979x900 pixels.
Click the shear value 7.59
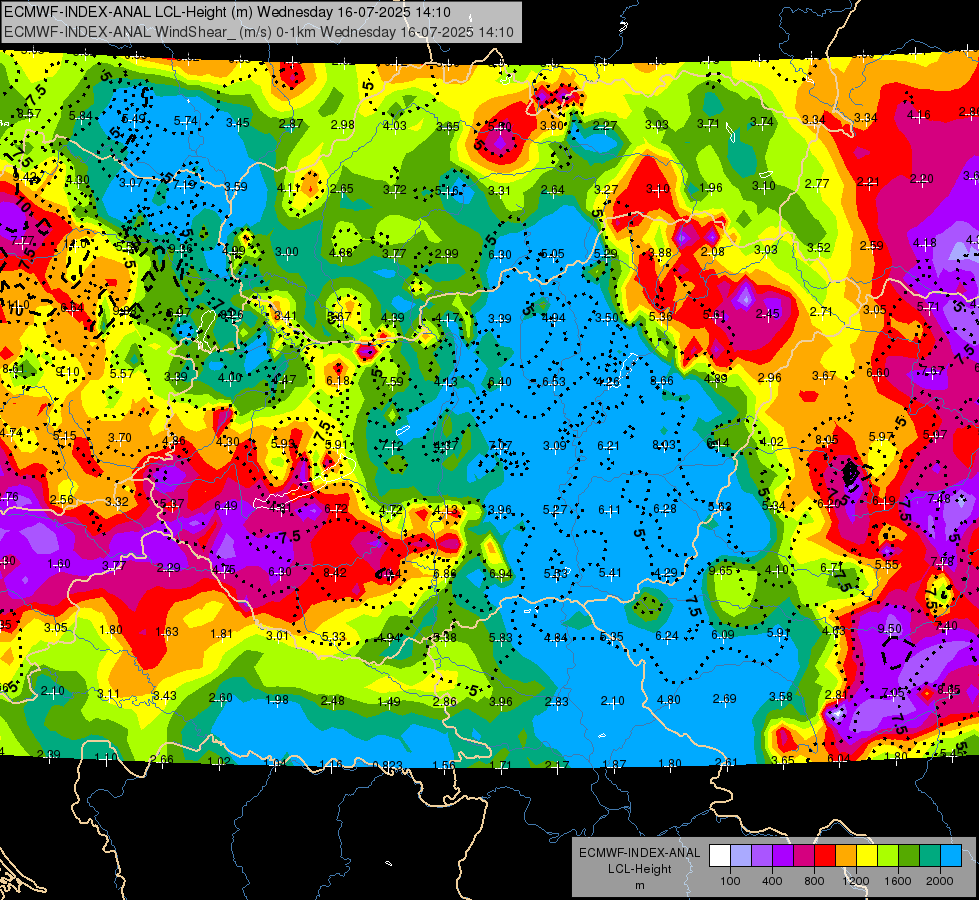coord(391,381)
